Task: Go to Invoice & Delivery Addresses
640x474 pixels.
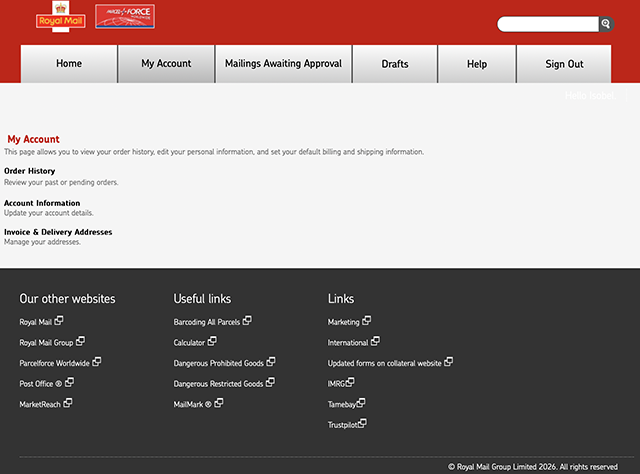Action: (58, 232)
